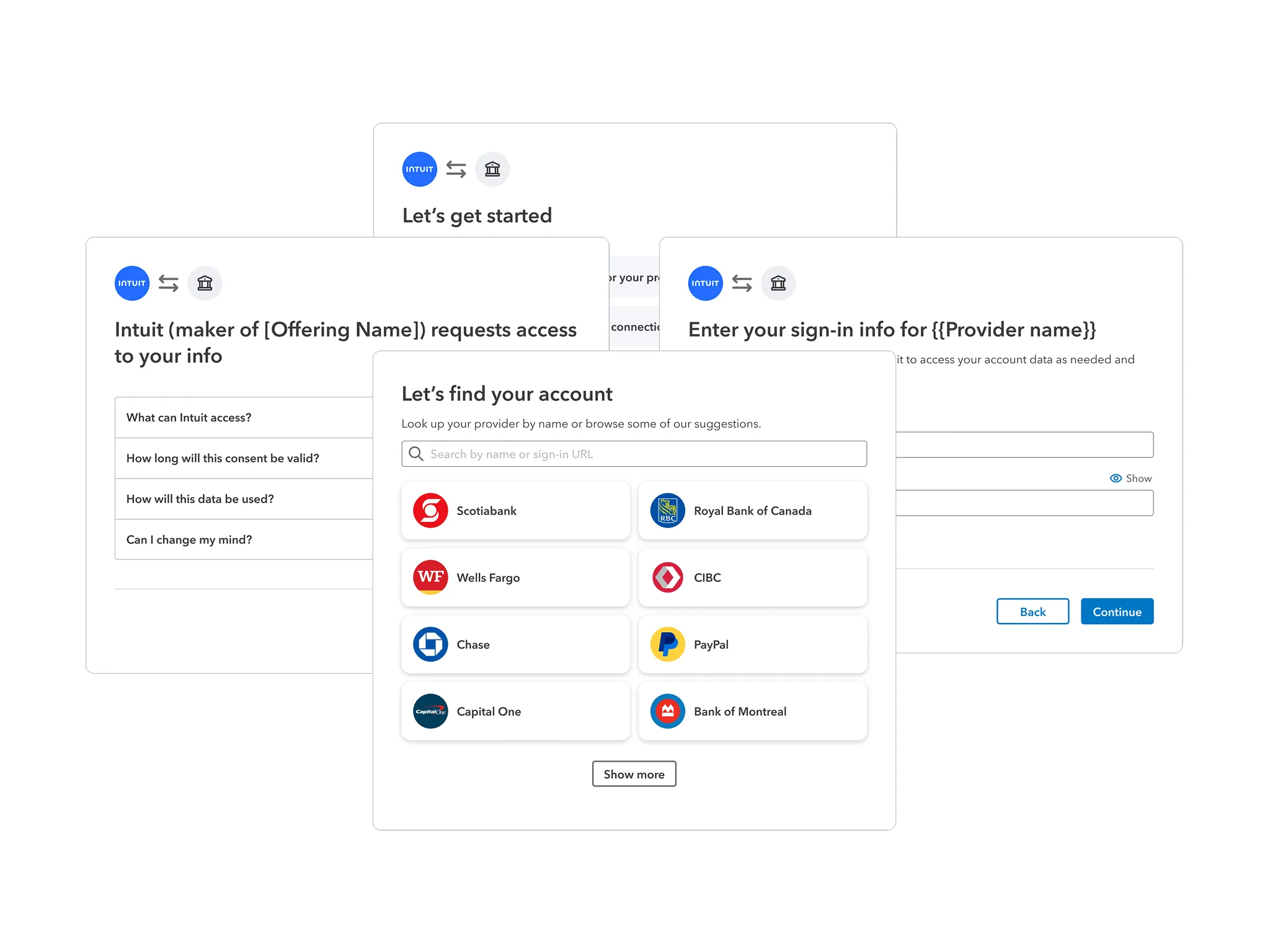Click the password field below Show toggle
Image resolution: width=1270 pixels, height=952 pixels.
pos(1024,503)
